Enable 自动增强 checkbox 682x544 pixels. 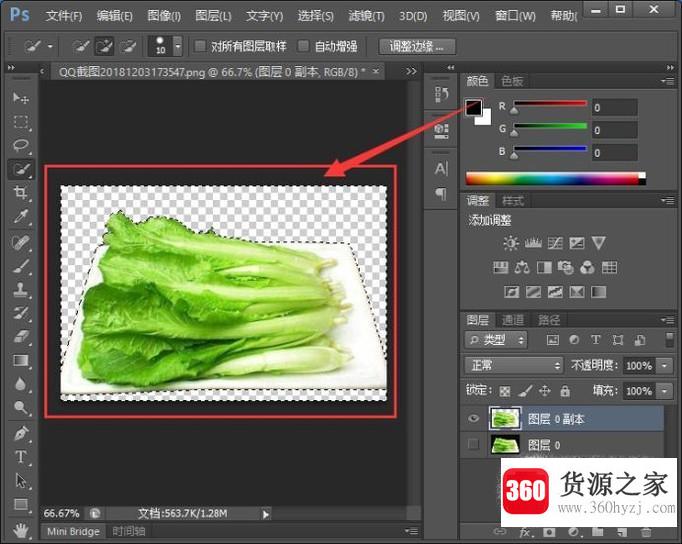[304, 46]
